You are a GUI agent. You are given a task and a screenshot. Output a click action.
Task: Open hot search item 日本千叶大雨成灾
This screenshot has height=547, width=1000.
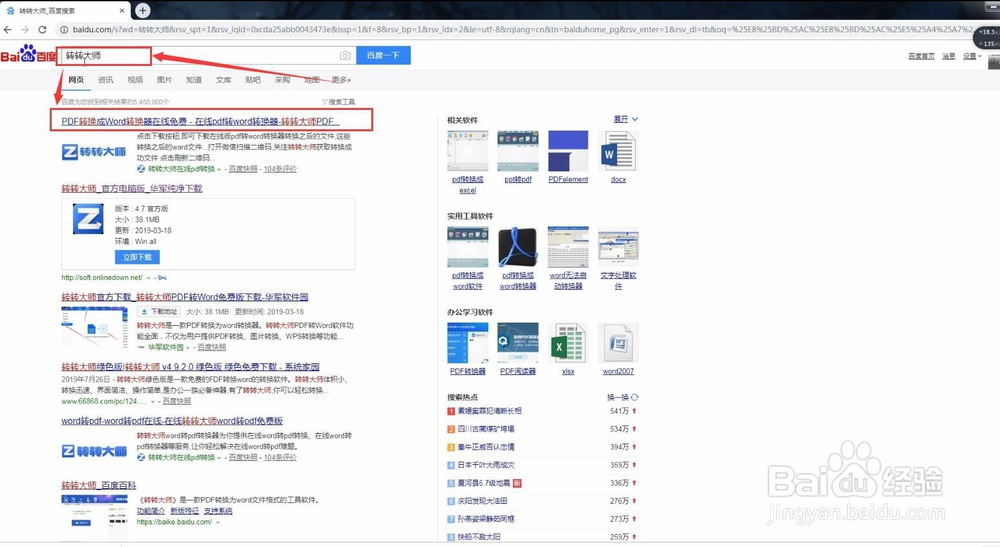[486, 465]
